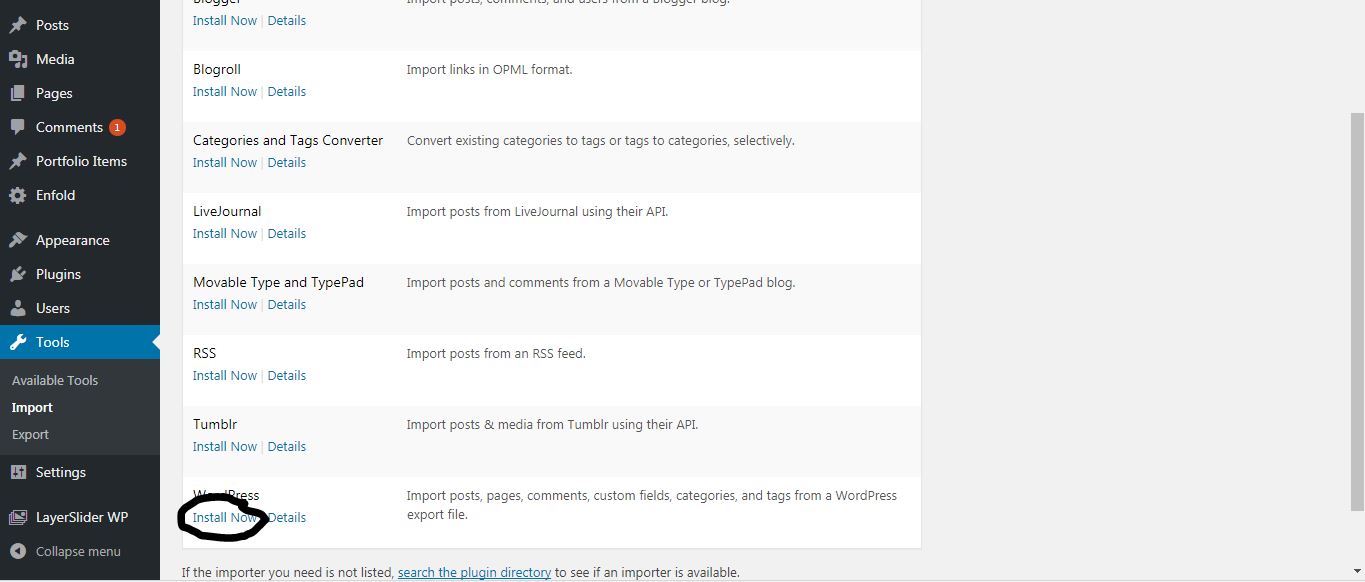Open the Plugins plug icon
This screenshot has height=582, width=1365.
point(18,274)
